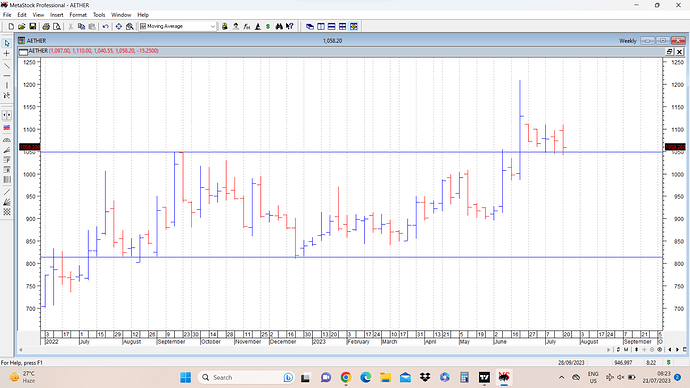This screenshot has height=388, width=690.
Task: Create a new file with the New icon
Action: [x=11, y=26]
